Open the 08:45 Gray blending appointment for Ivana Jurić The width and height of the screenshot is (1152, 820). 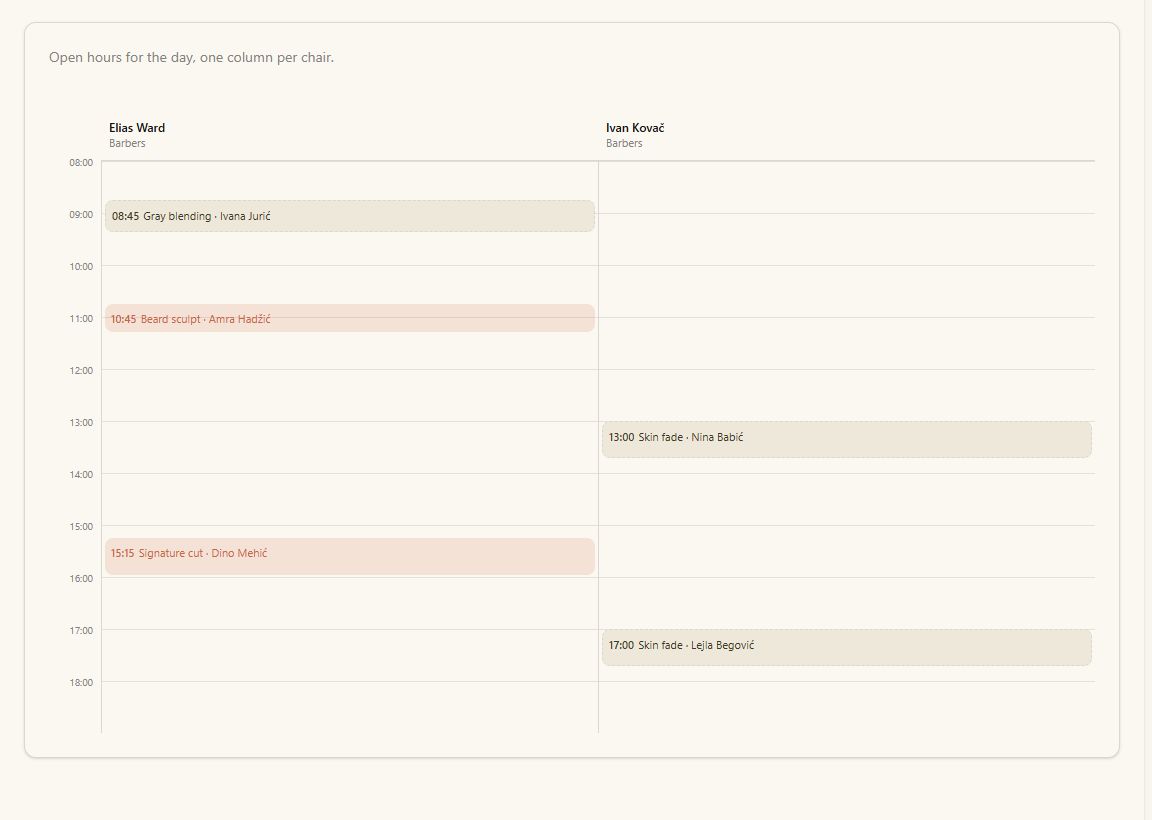(x=350, y=216)
